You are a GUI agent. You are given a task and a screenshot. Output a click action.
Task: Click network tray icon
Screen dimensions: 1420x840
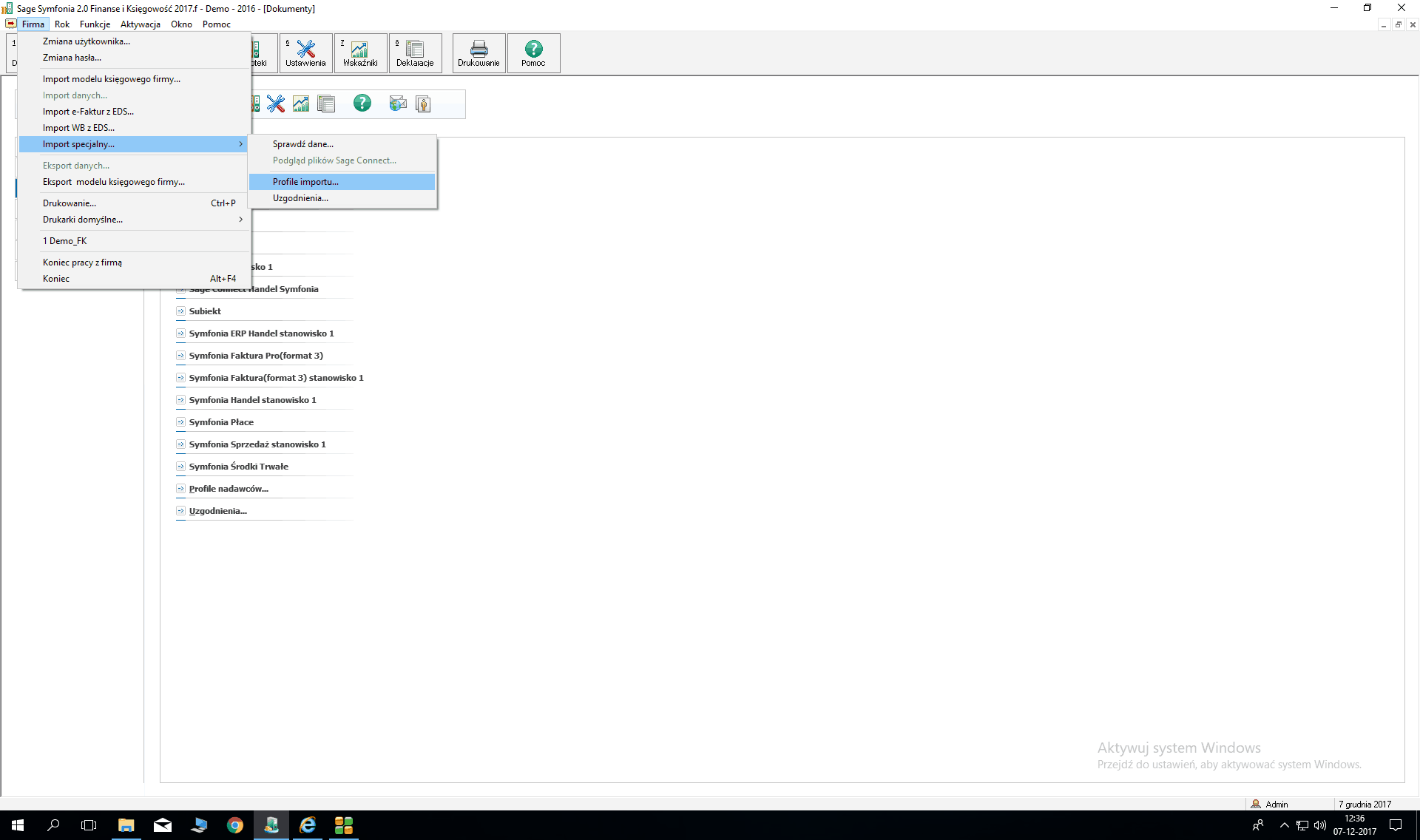point(1302,825)
